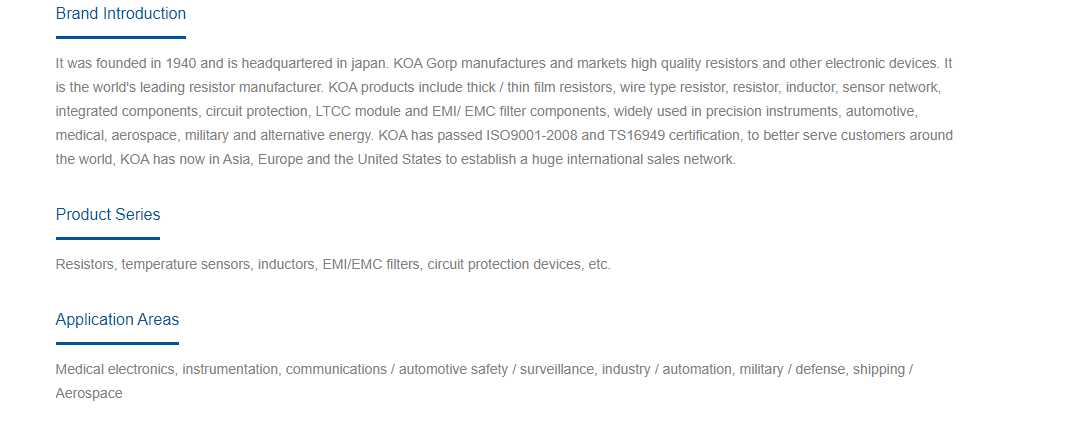Click 'circuit protection devices, etc.' text
The width and height of the screenshot is (1074, 434).
pyautogui.click(x=519, y=264)
